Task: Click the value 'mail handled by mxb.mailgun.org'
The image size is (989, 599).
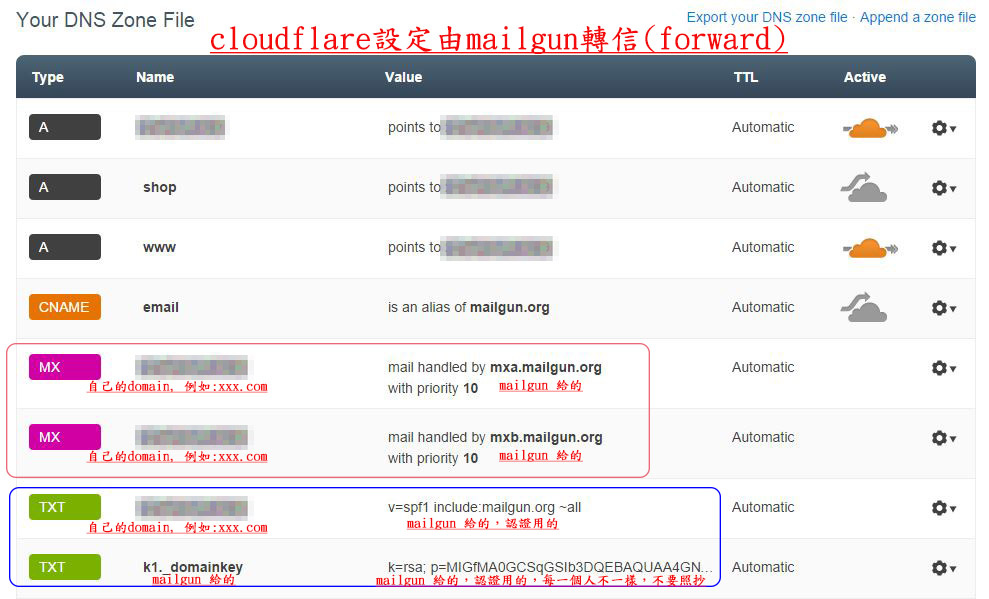Action: (x=494, y=437)
